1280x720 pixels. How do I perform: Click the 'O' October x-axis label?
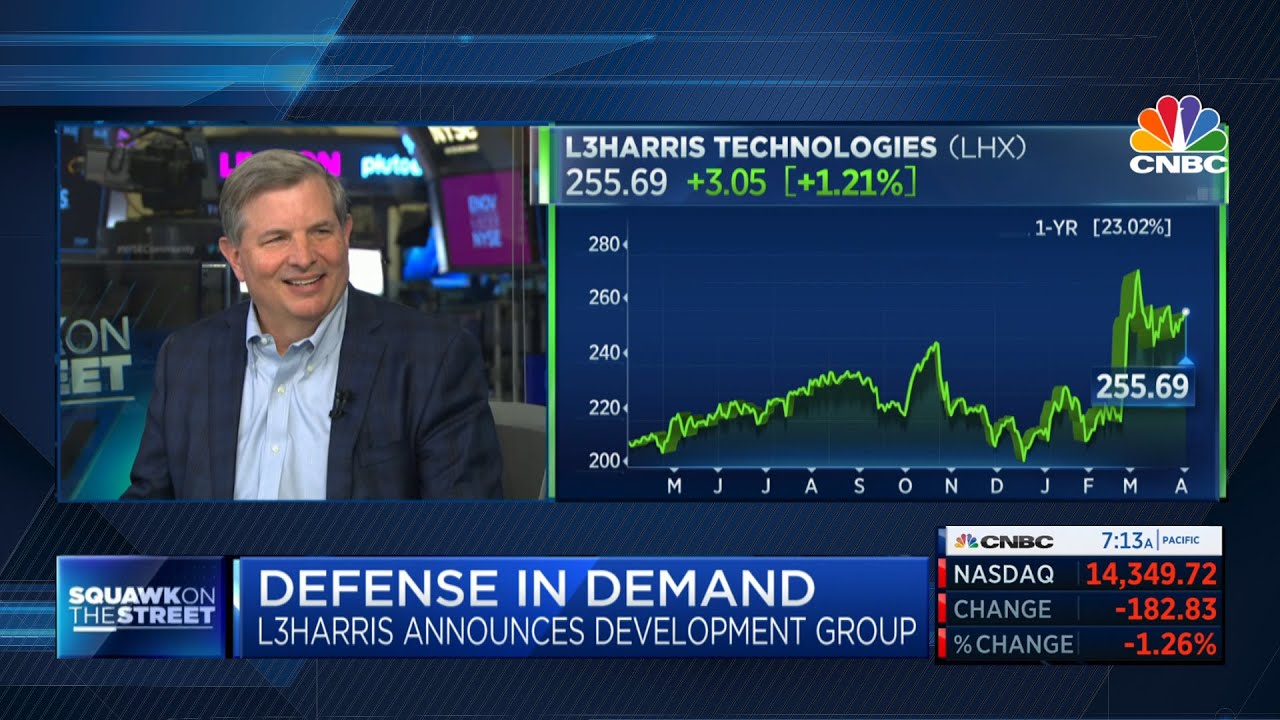(x=905, y=486)
